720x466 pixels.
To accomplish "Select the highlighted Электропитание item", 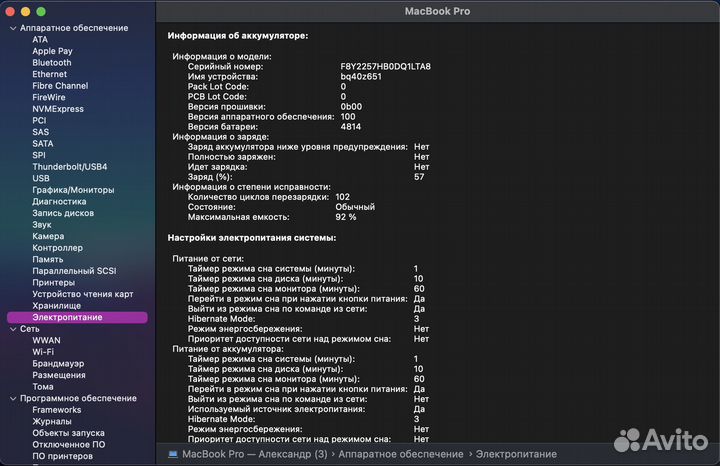I will [x=66, y=317].
